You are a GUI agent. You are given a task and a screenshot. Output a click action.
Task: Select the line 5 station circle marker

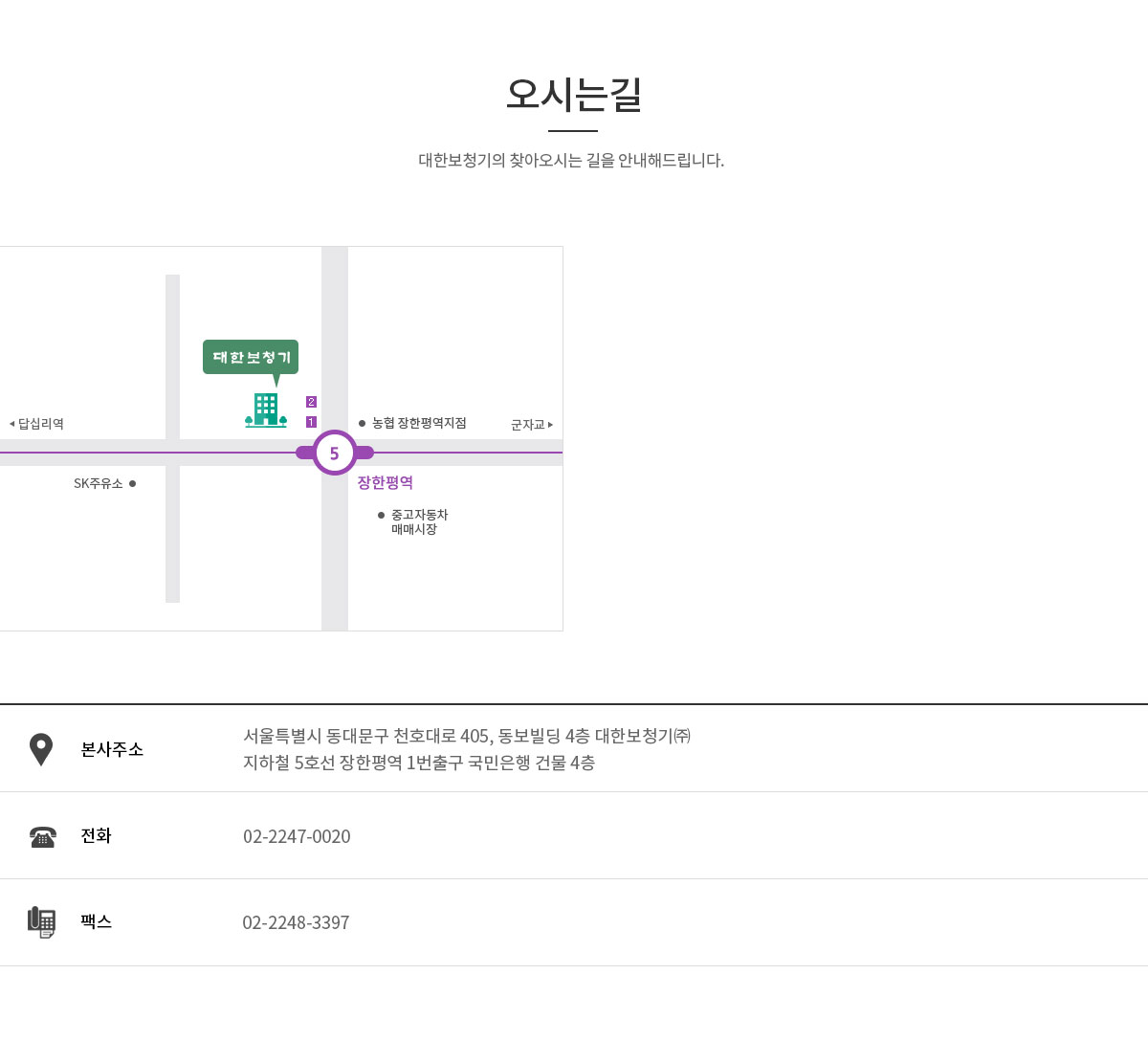point(334,453)
